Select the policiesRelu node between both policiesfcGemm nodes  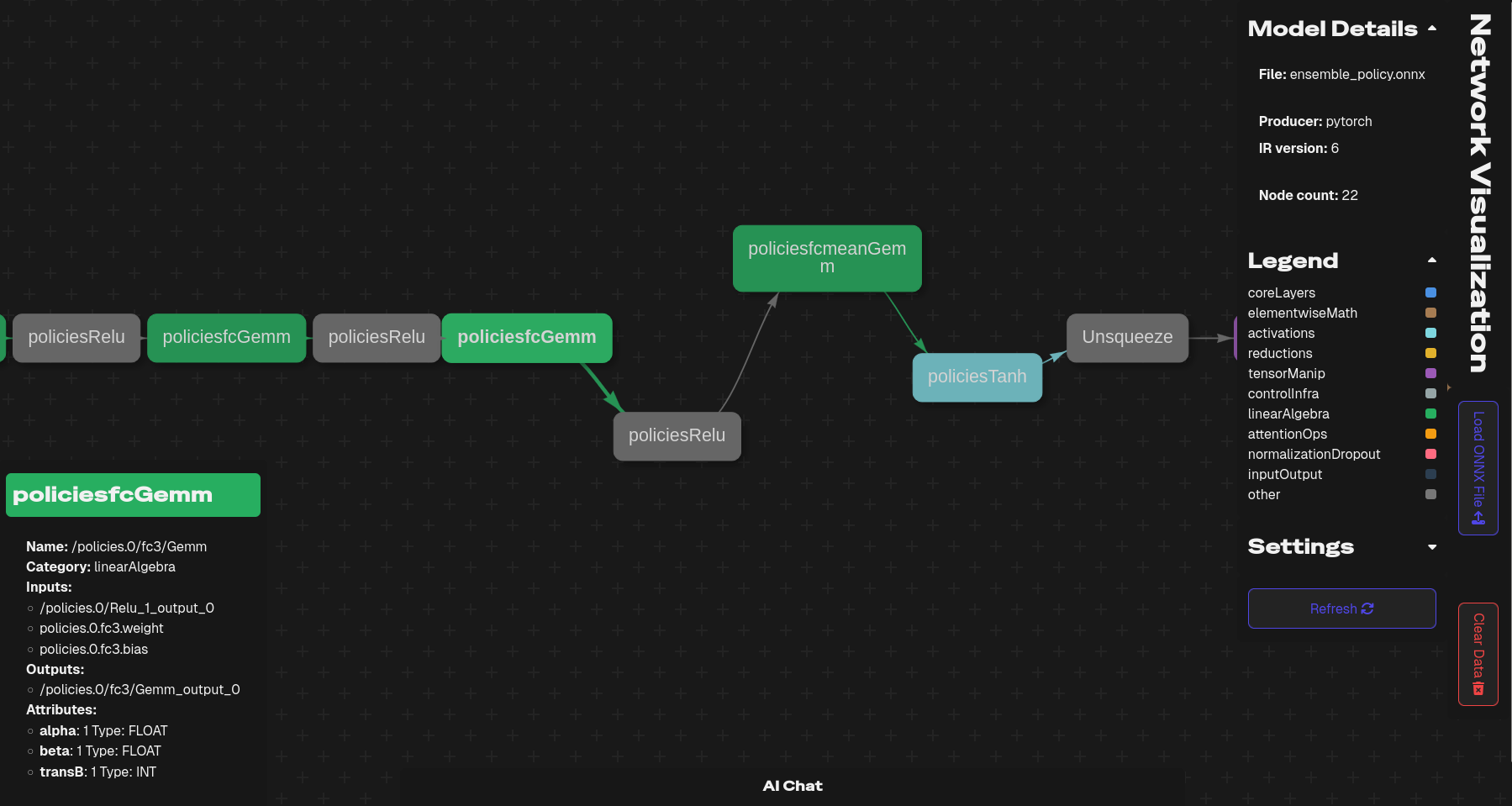click(377, 337)
